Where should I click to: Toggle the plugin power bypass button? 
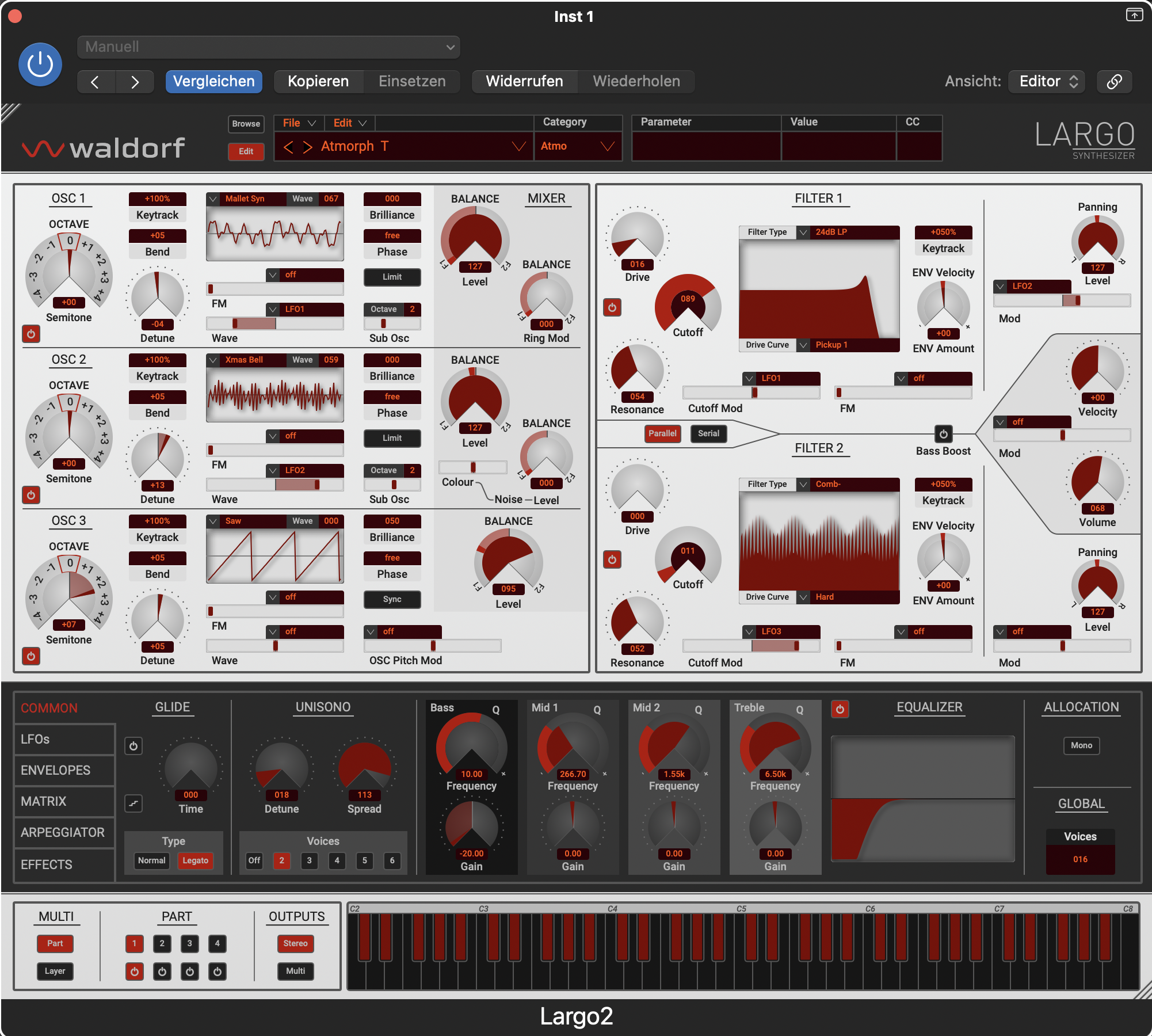[x=40, y=64]
